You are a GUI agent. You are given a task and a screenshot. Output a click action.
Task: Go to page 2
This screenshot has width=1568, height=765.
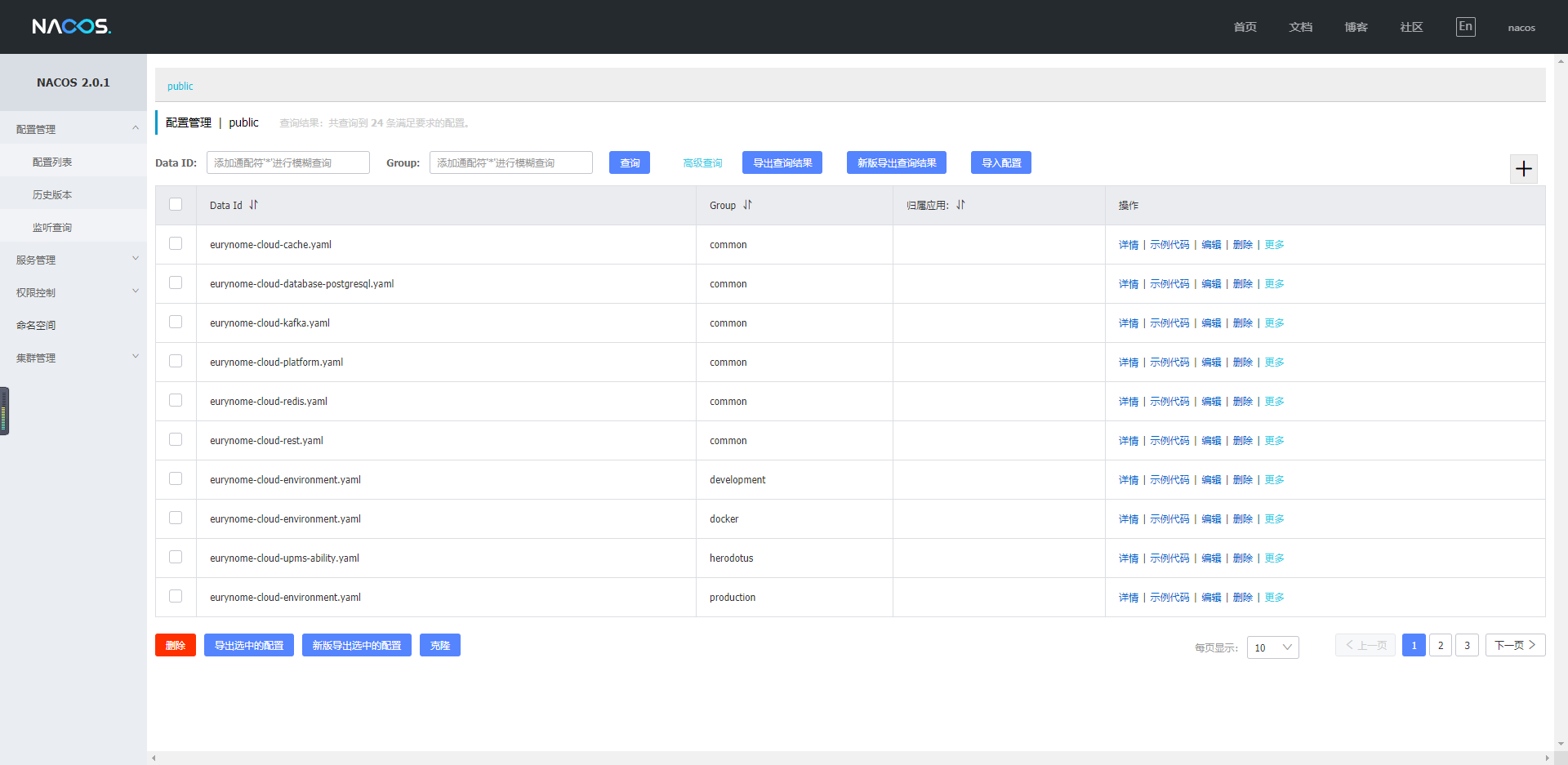click(1441, 645)
